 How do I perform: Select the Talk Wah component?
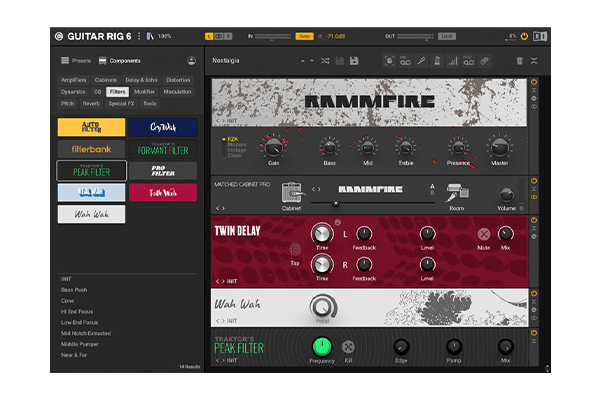coord(163,192)
